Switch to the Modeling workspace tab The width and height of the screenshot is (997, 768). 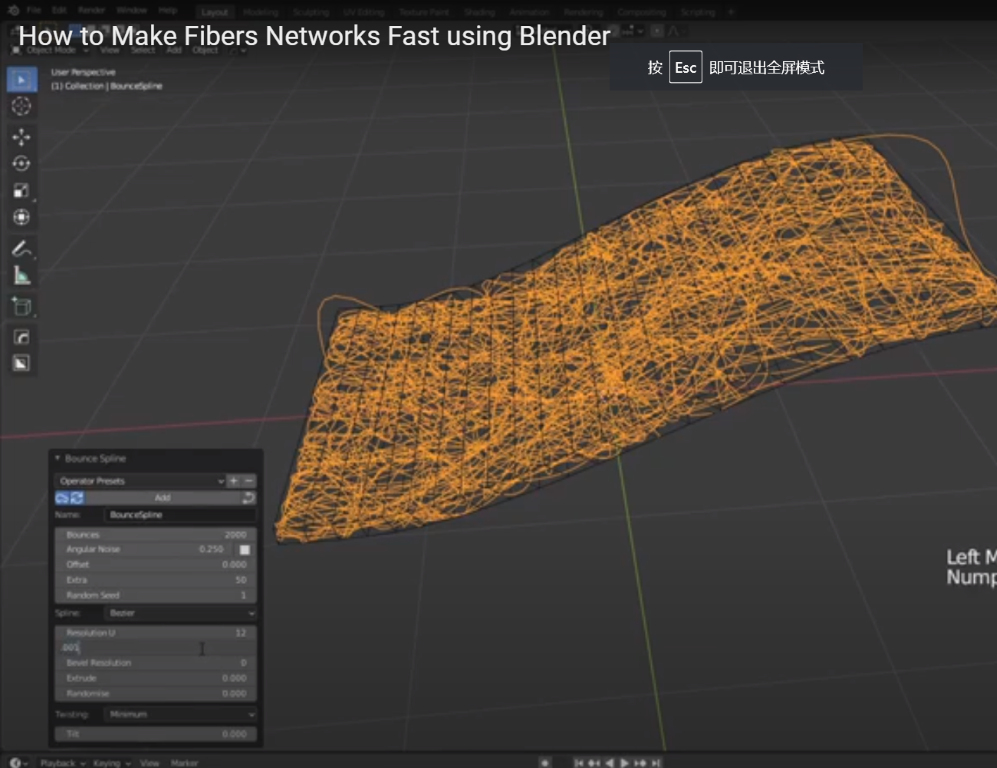[261, 12]
